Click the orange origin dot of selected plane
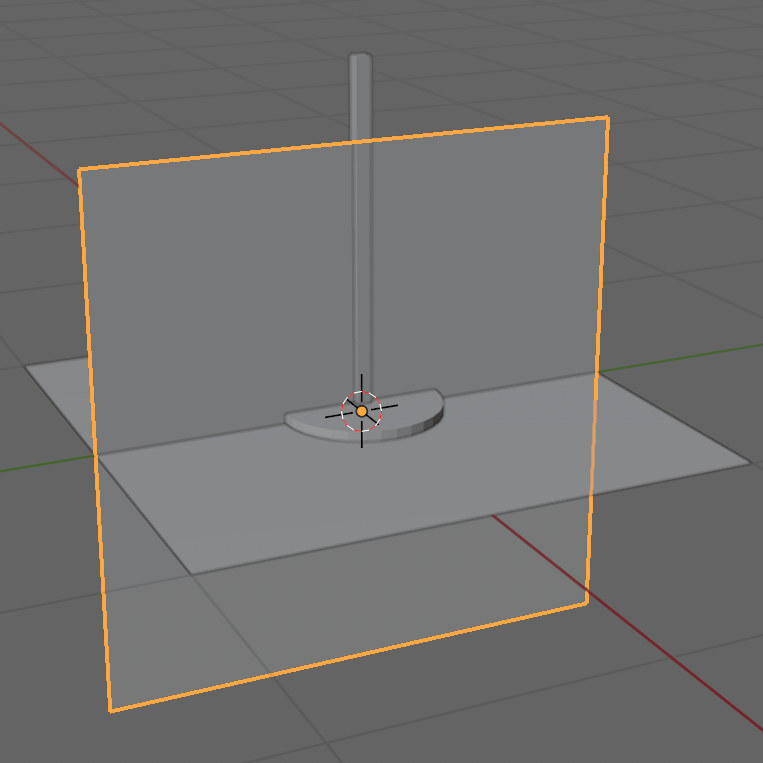763x763 pixels. (362, 411)
